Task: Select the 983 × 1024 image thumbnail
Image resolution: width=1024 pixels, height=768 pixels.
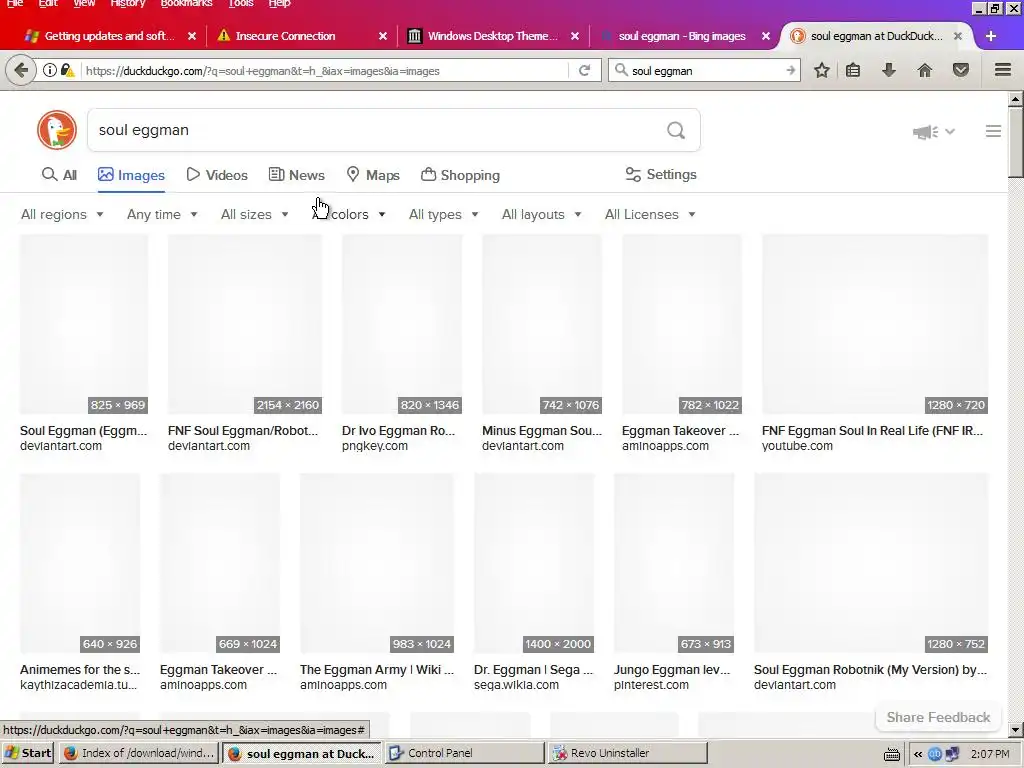Action: [377, 564]
